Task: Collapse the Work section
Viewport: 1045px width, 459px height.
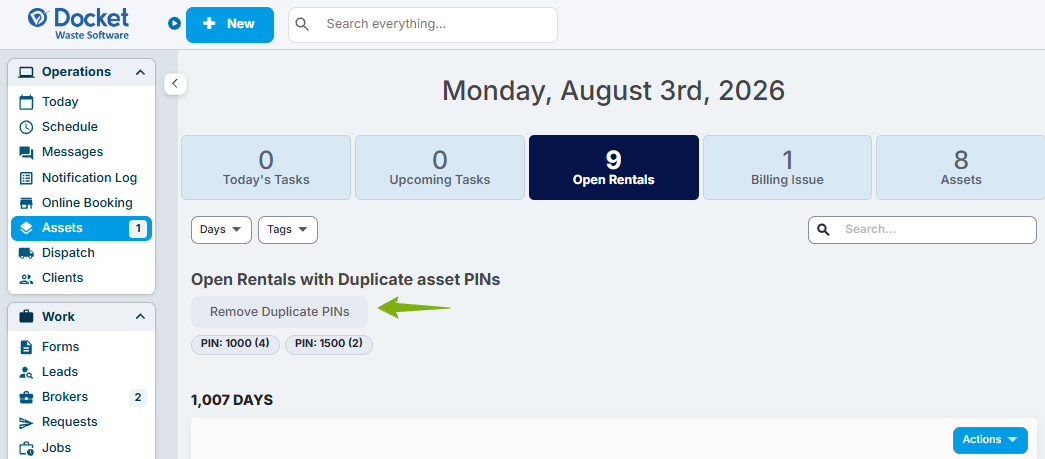Action: pos(140,316)
